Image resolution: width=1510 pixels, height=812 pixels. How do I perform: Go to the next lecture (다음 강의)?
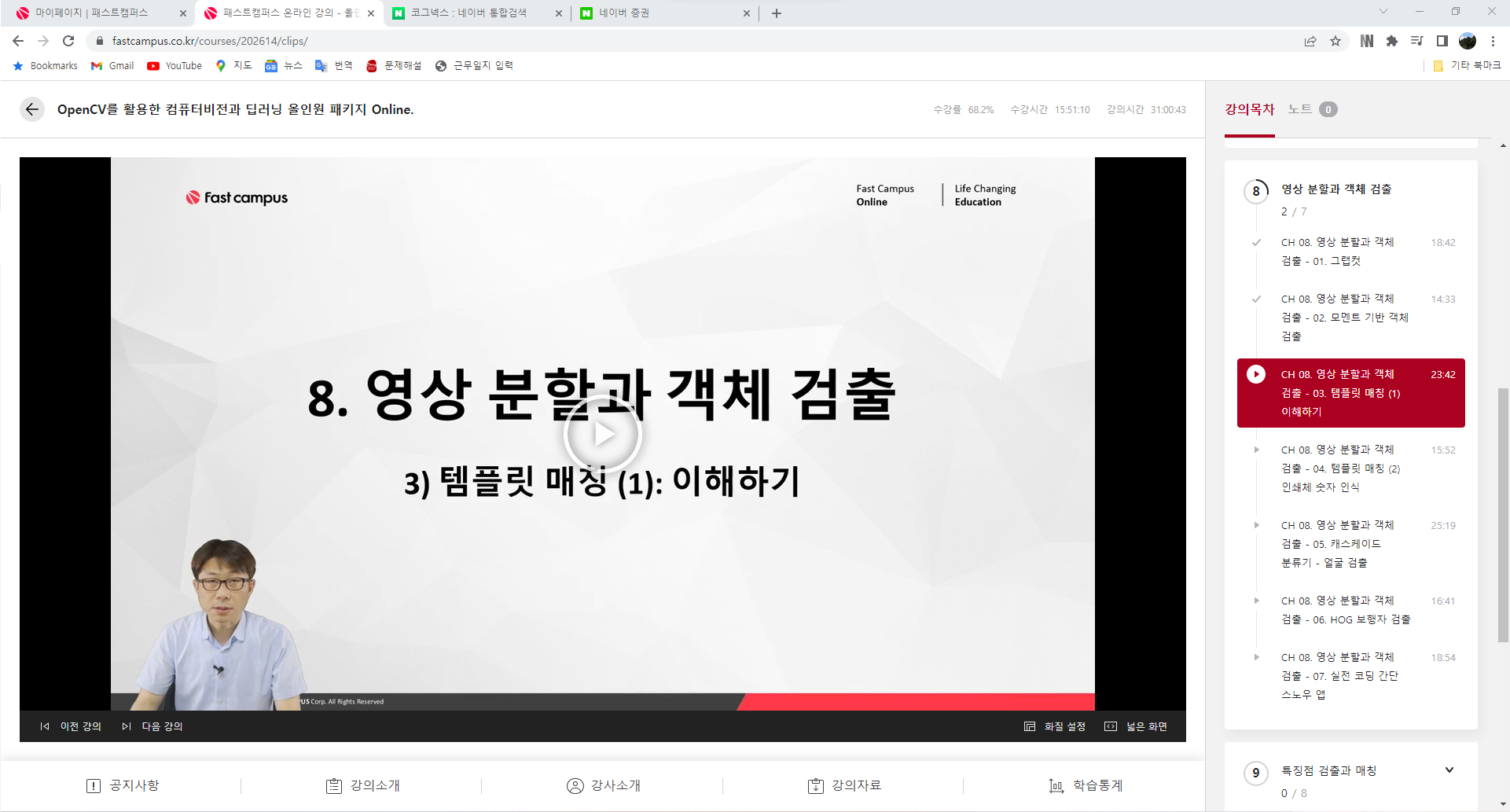[x=152, y=726]
